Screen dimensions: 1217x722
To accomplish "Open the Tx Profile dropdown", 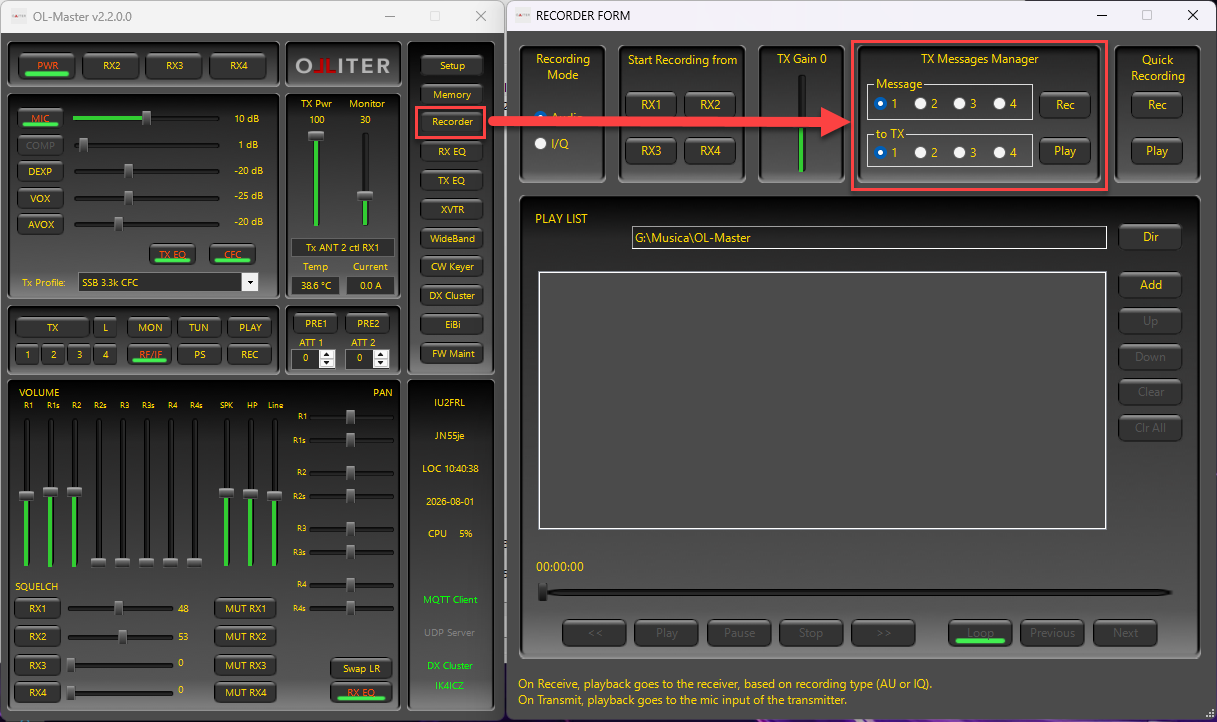I will point(249,282).
